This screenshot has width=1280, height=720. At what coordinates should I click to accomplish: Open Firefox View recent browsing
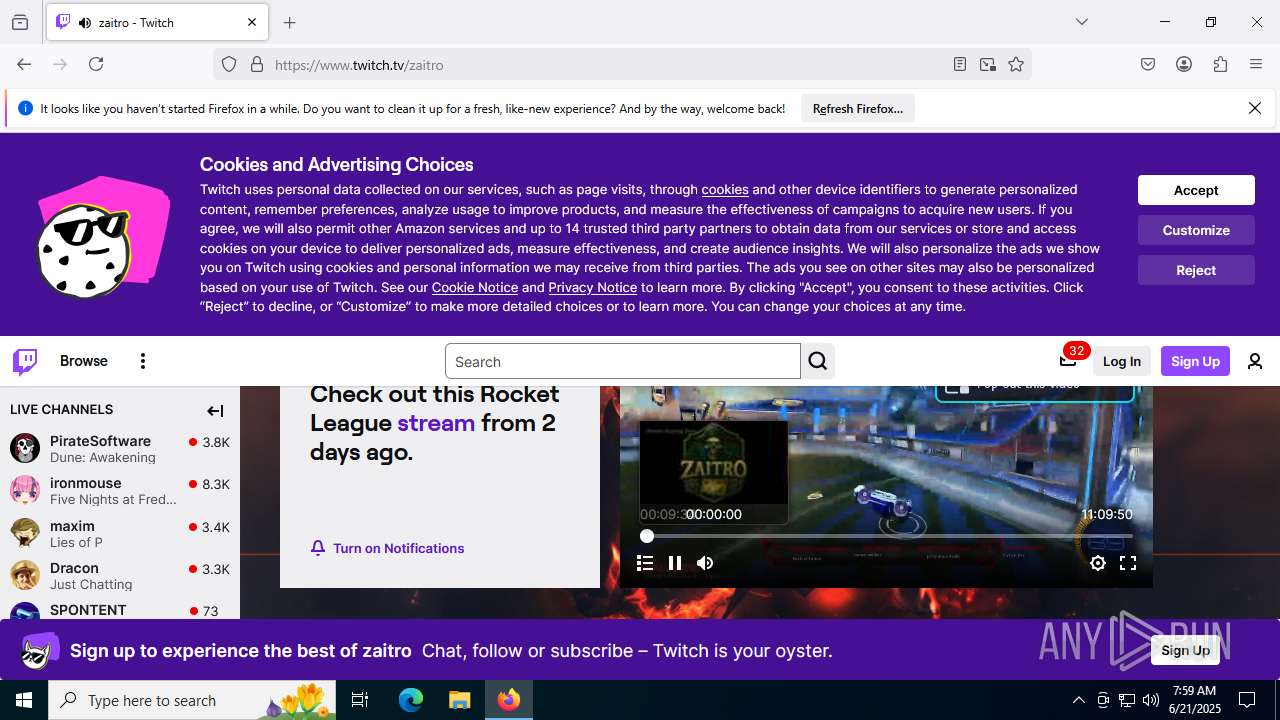(20, 22)
